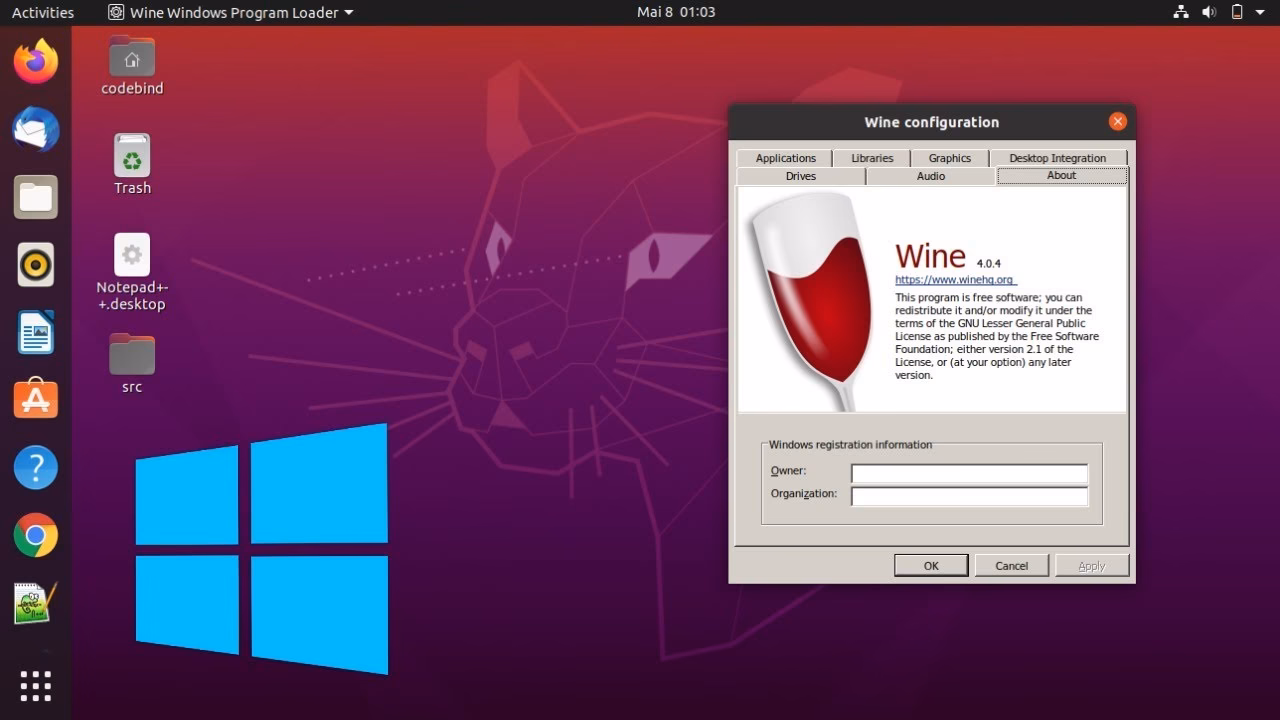Select the Notepad++.desktop file on desktop
The image size is (1280, 720).
(132, 273)
